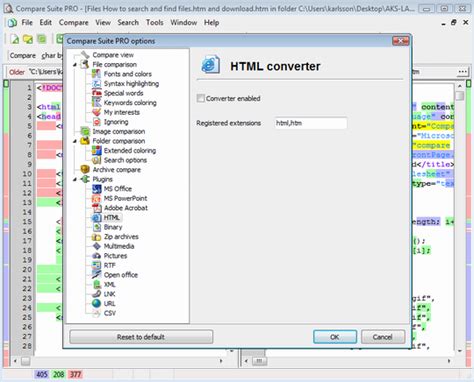Enable the Converter enabled checkbox
The height and width of the screenshot is (382, 474).
click(201, 98)
